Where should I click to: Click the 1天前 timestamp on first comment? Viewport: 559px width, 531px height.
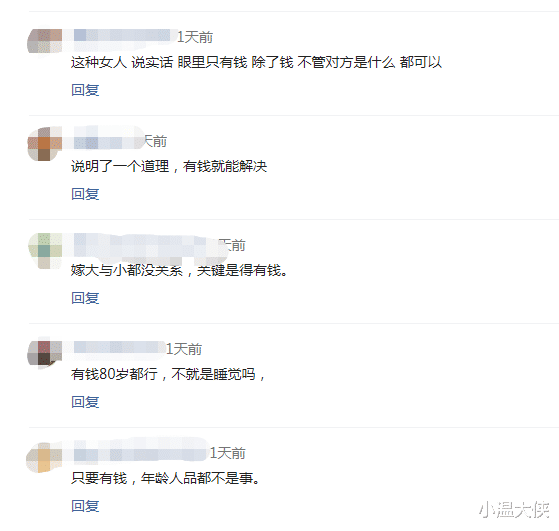coord(195,37)
